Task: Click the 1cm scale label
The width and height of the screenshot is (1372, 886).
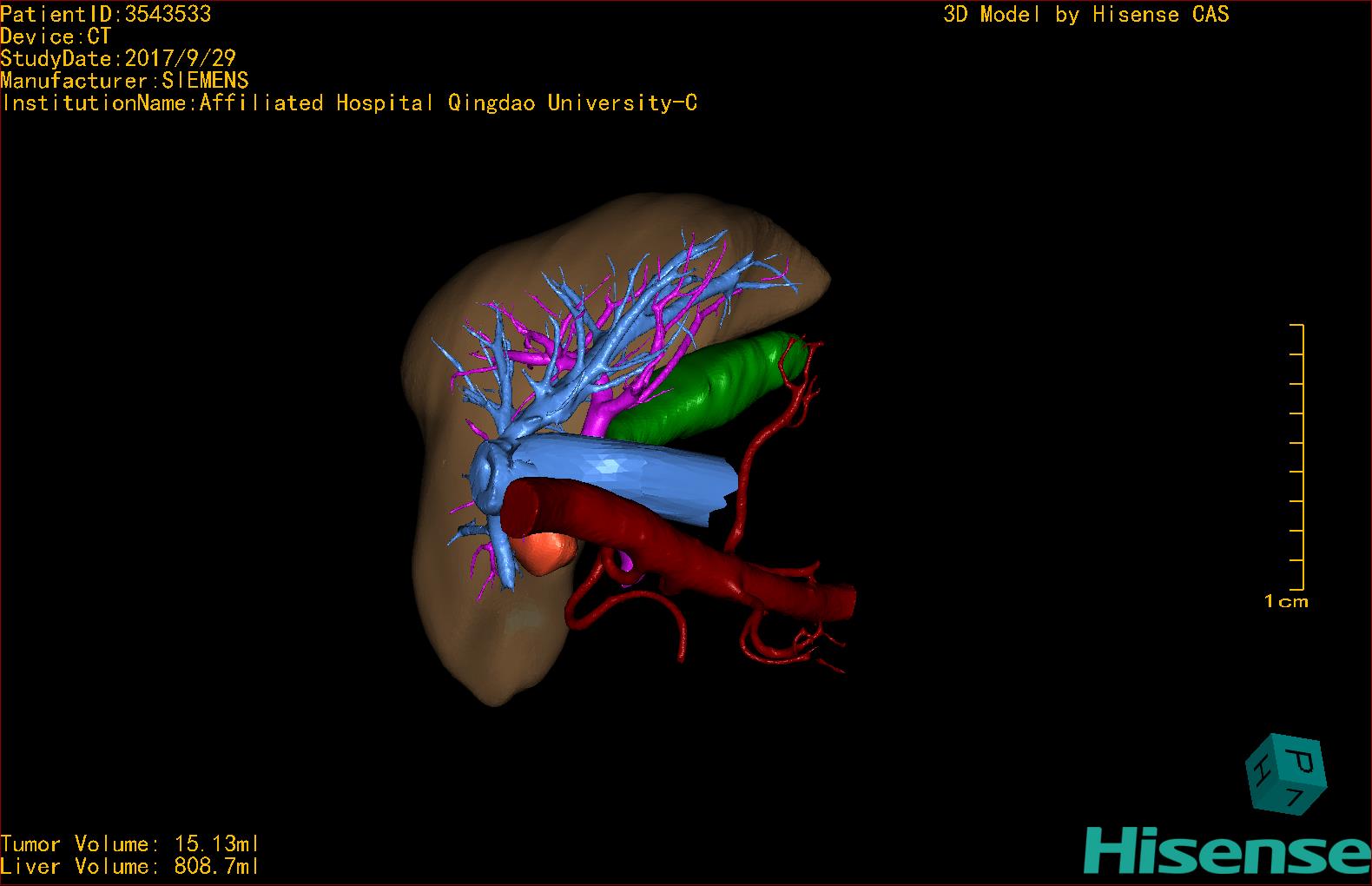Action: coord(1285,601)
